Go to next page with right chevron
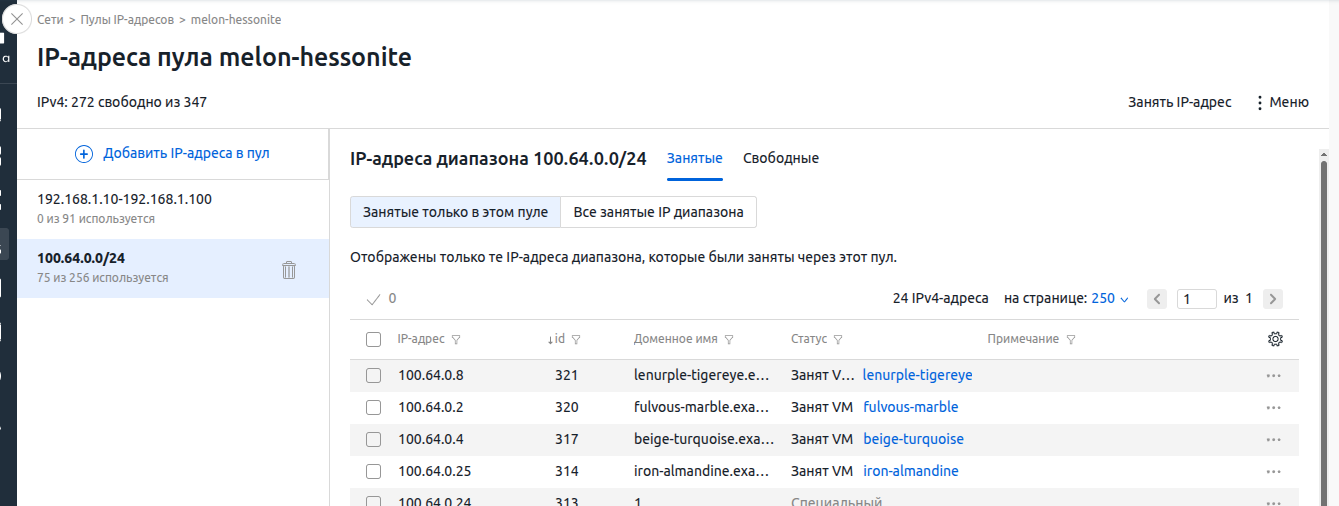This screenshot has height=506, width=1339. pos(1272,299)
